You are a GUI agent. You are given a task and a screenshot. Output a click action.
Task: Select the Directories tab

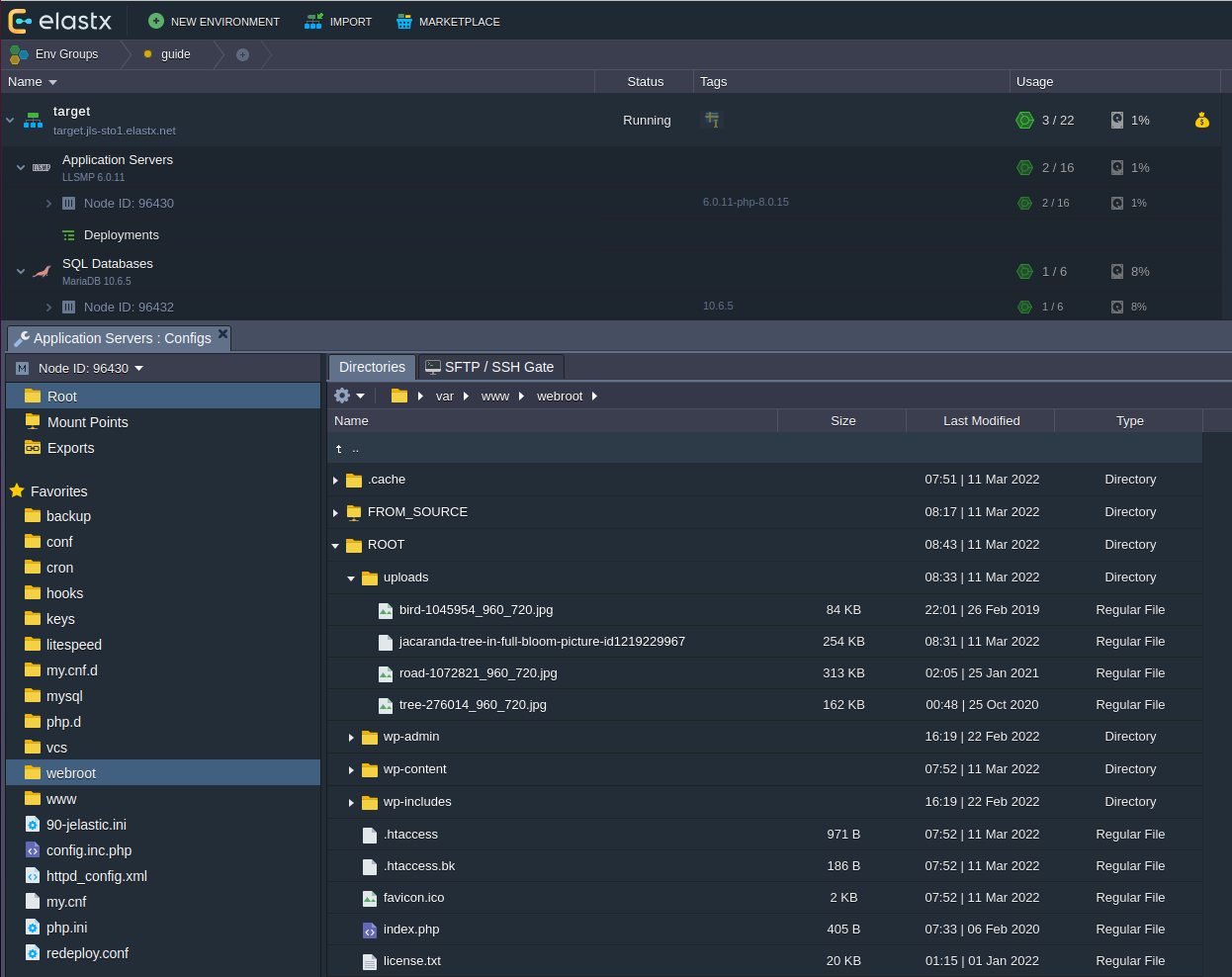(372, 367)
